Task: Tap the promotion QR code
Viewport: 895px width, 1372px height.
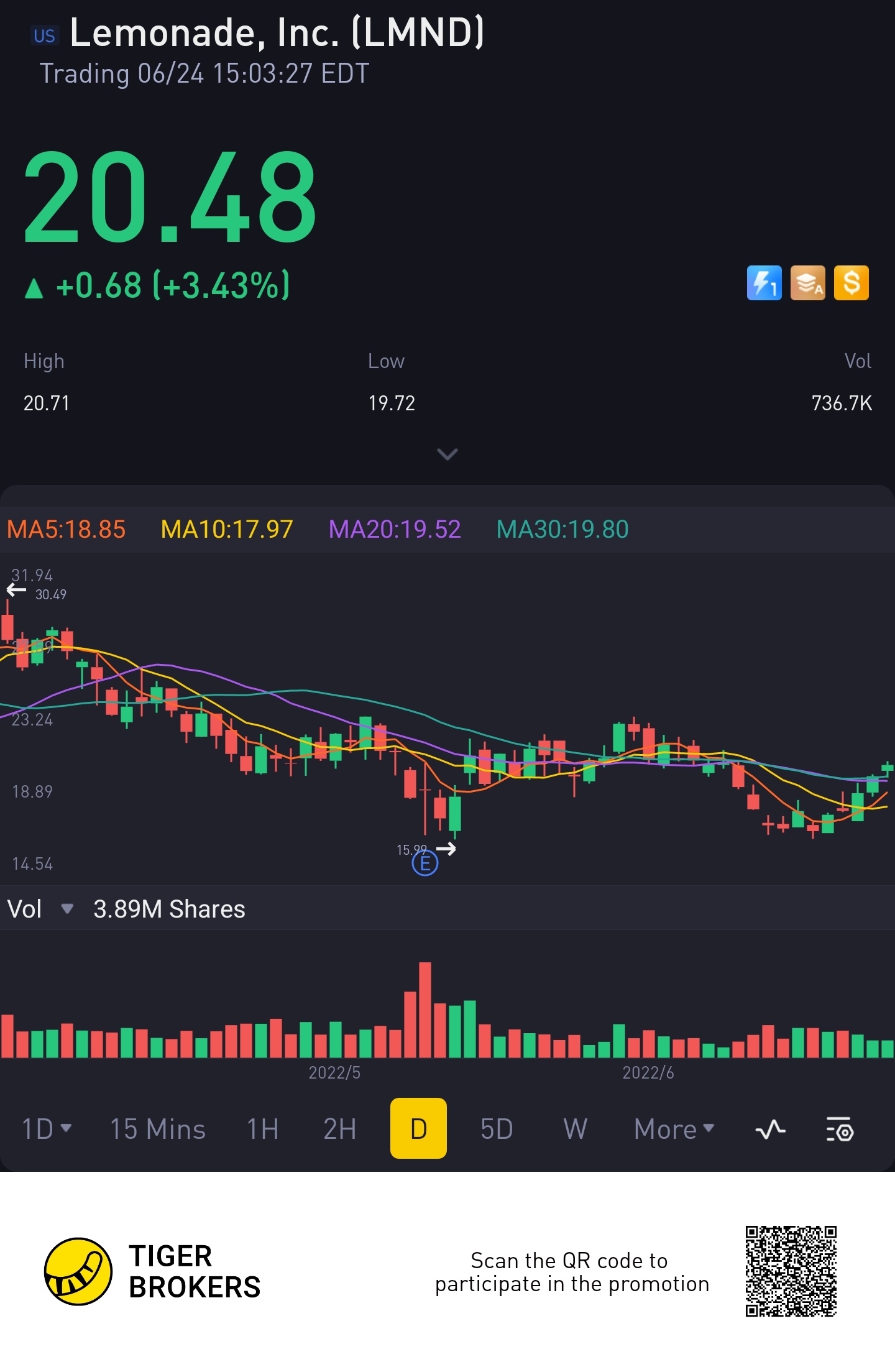Action: pyautogui.click(x=791, y=1271)
